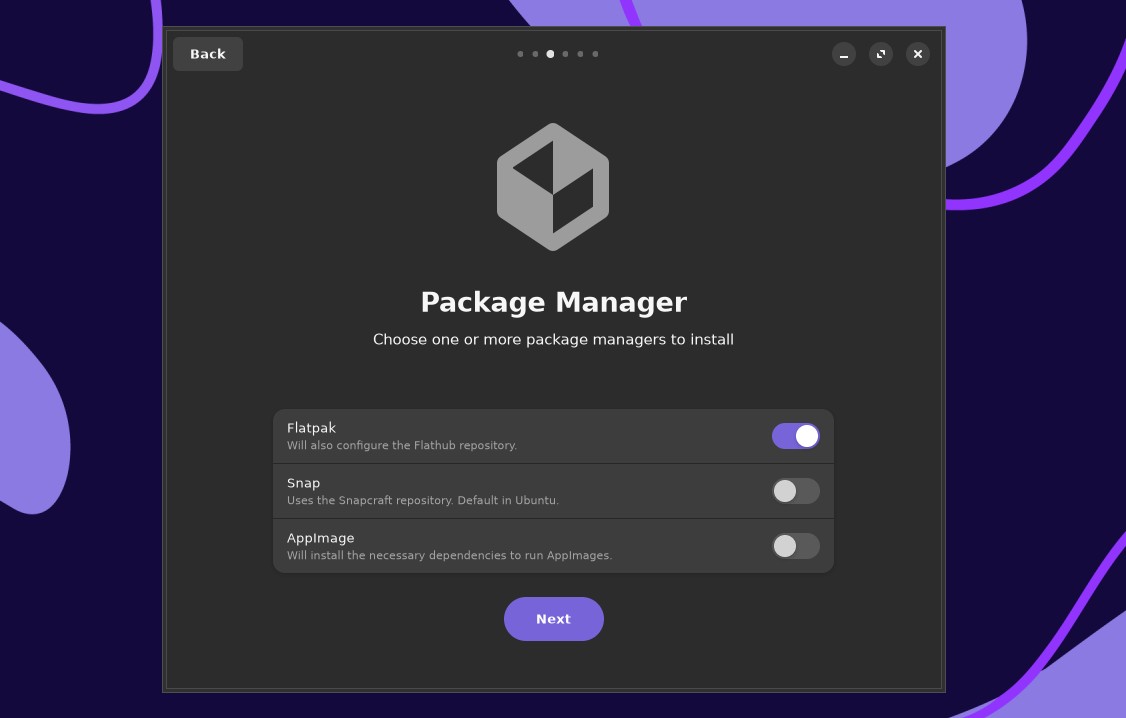Screen dimensions: 1126x718
Task: Disable the Flatpak toggle switch
Action: pos(796,436)
